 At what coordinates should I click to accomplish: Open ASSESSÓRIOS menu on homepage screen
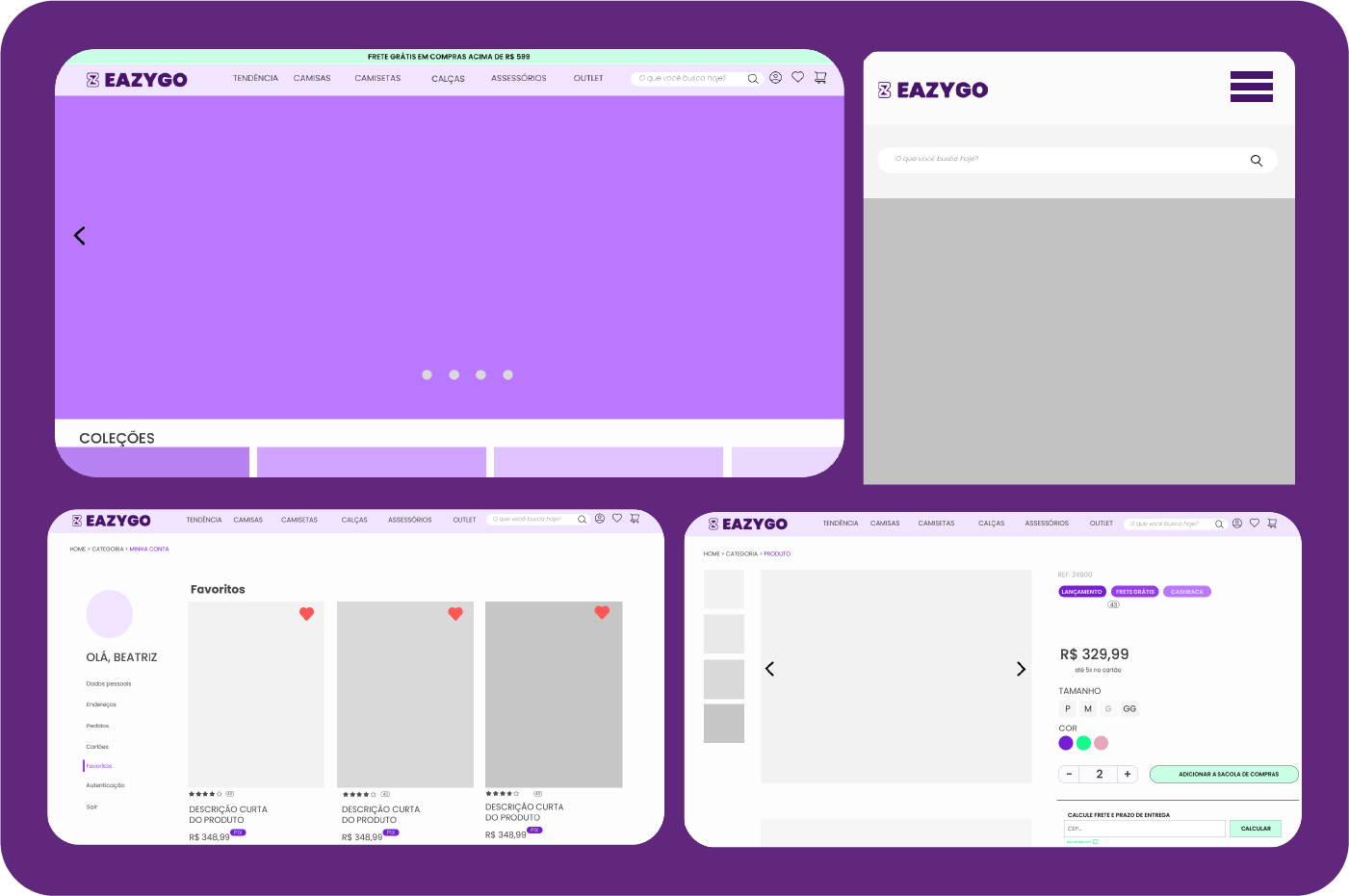[x=519, y=79]
